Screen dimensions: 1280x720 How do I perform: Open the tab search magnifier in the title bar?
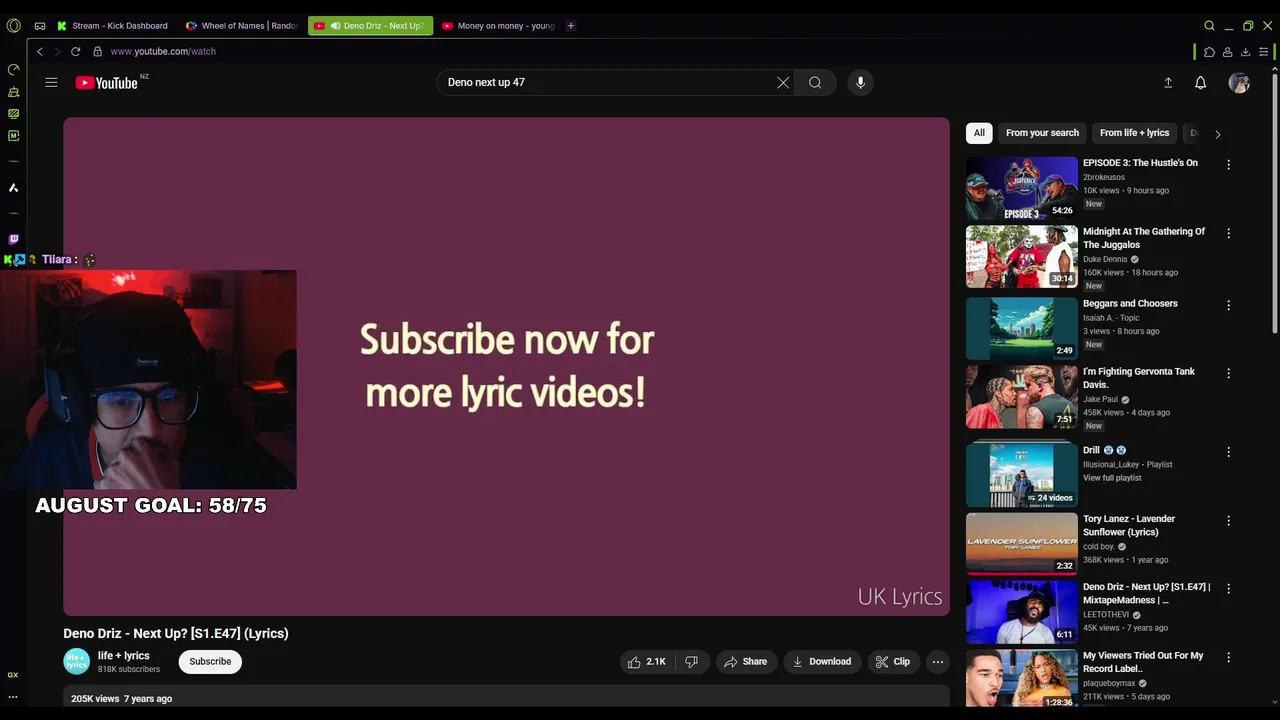coord(1209,26)
